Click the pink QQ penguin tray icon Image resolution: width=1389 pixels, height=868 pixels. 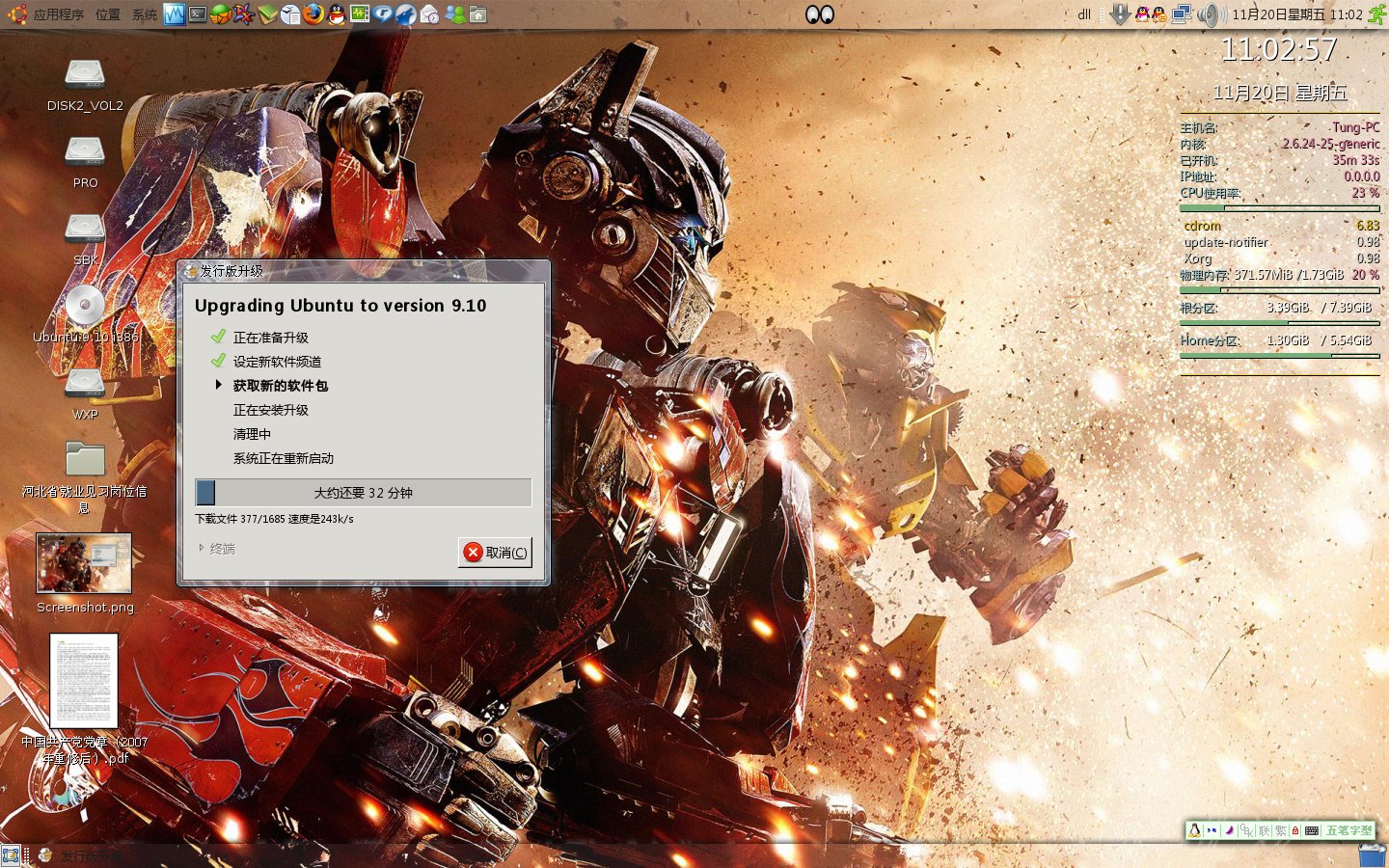click(1142, 14)
